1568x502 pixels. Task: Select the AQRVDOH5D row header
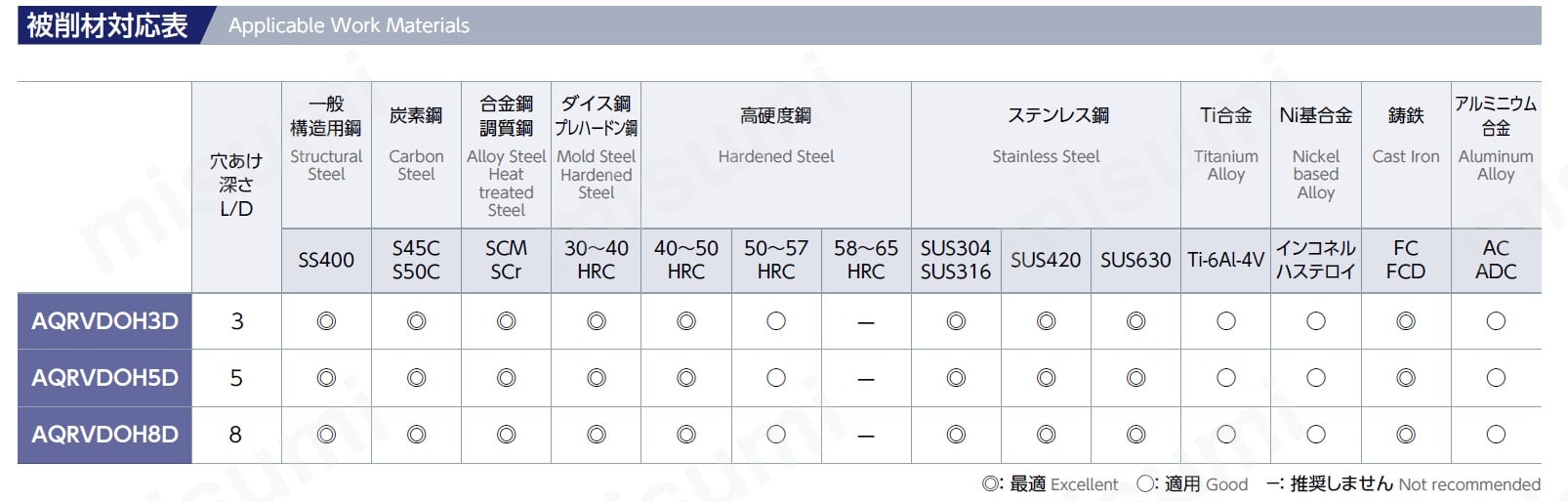104,378
